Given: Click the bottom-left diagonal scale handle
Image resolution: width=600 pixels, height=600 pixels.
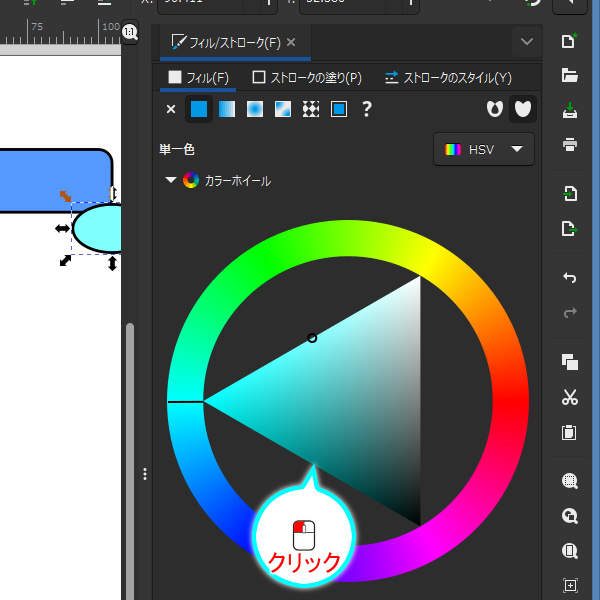Looking at the screenshot, I should tap(65, 261).
